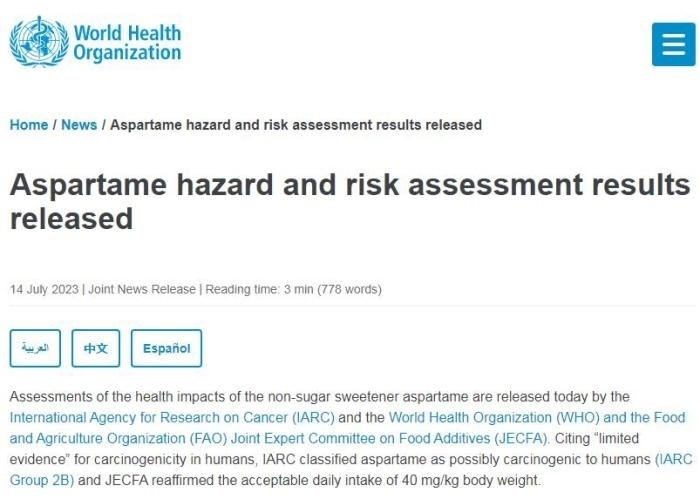Click the "40 mg/kg body weight" text
700x499 pixels.
coord(470,480)
